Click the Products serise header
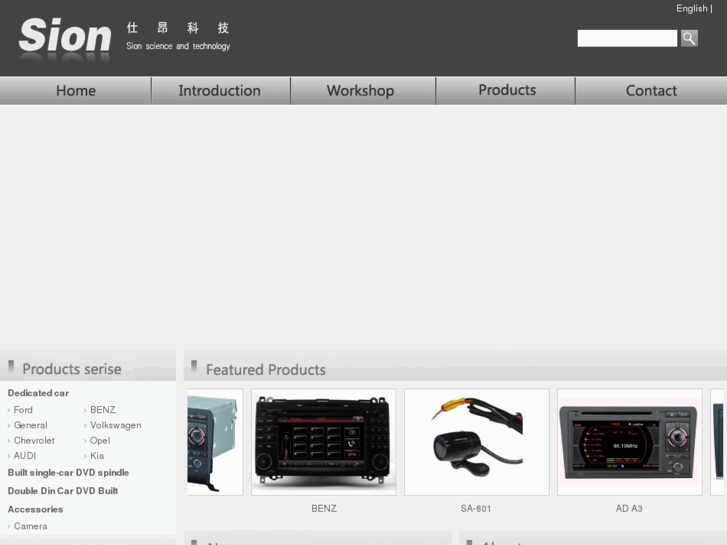This screenshot has width=727, height=545. (x=72, y=369)
